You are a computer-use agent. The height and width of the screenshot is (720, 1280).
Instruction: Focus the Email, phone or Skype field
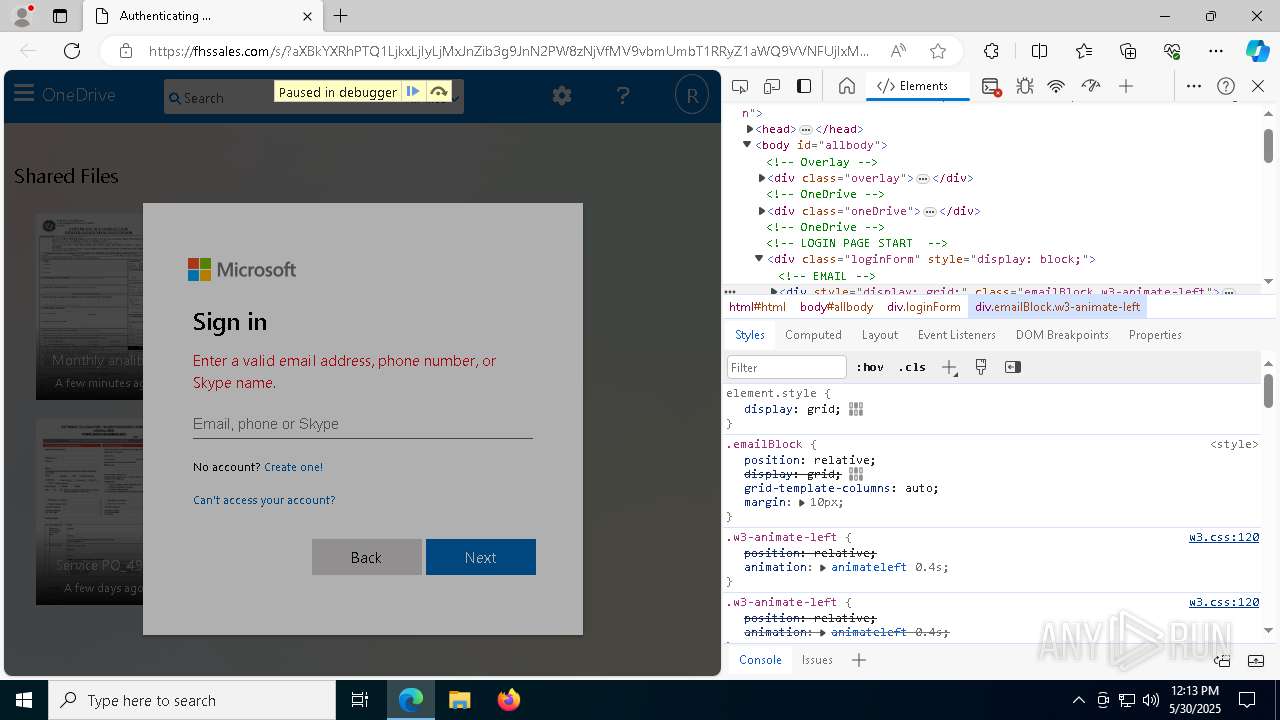[x=362, y=424]
